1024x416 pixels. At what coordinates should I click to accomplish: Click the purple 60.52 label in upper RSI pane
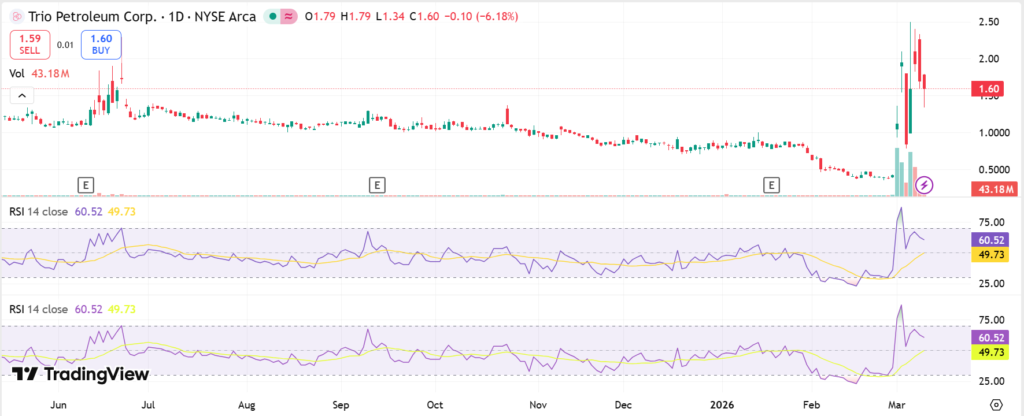989,240
